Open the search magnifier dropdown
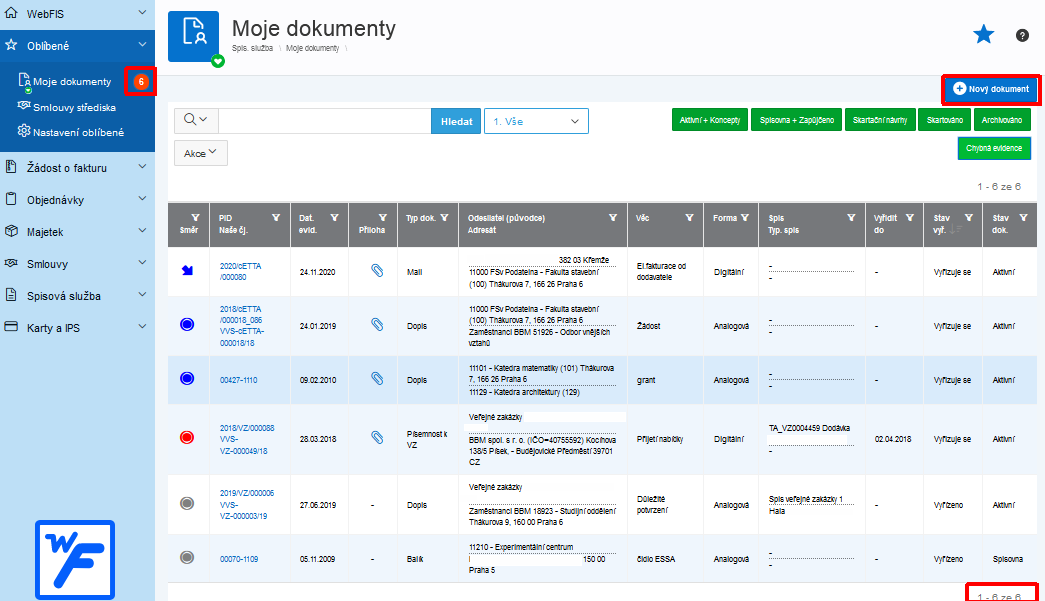 pos(196,120)
